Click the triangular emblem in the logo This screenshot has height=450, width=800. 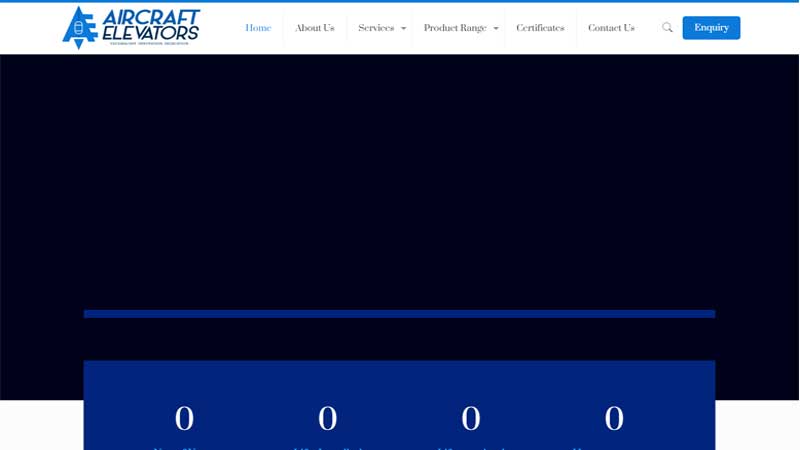(78, 28)
